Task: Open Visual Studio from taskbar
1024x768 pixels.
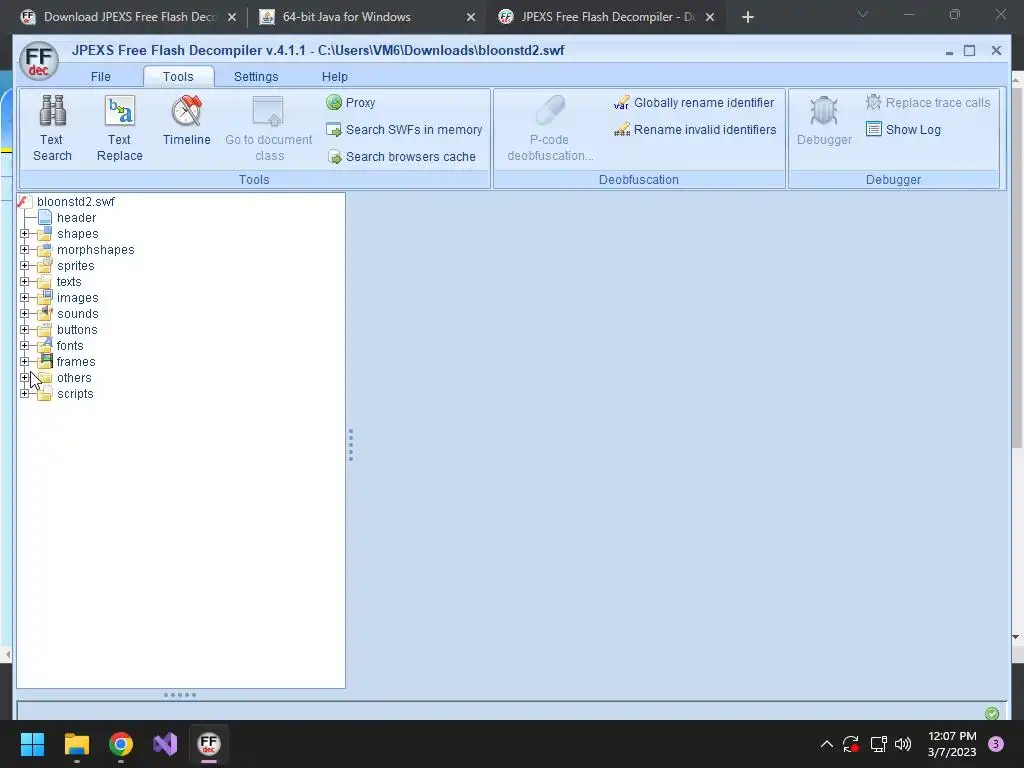Action: coord(165,744)
